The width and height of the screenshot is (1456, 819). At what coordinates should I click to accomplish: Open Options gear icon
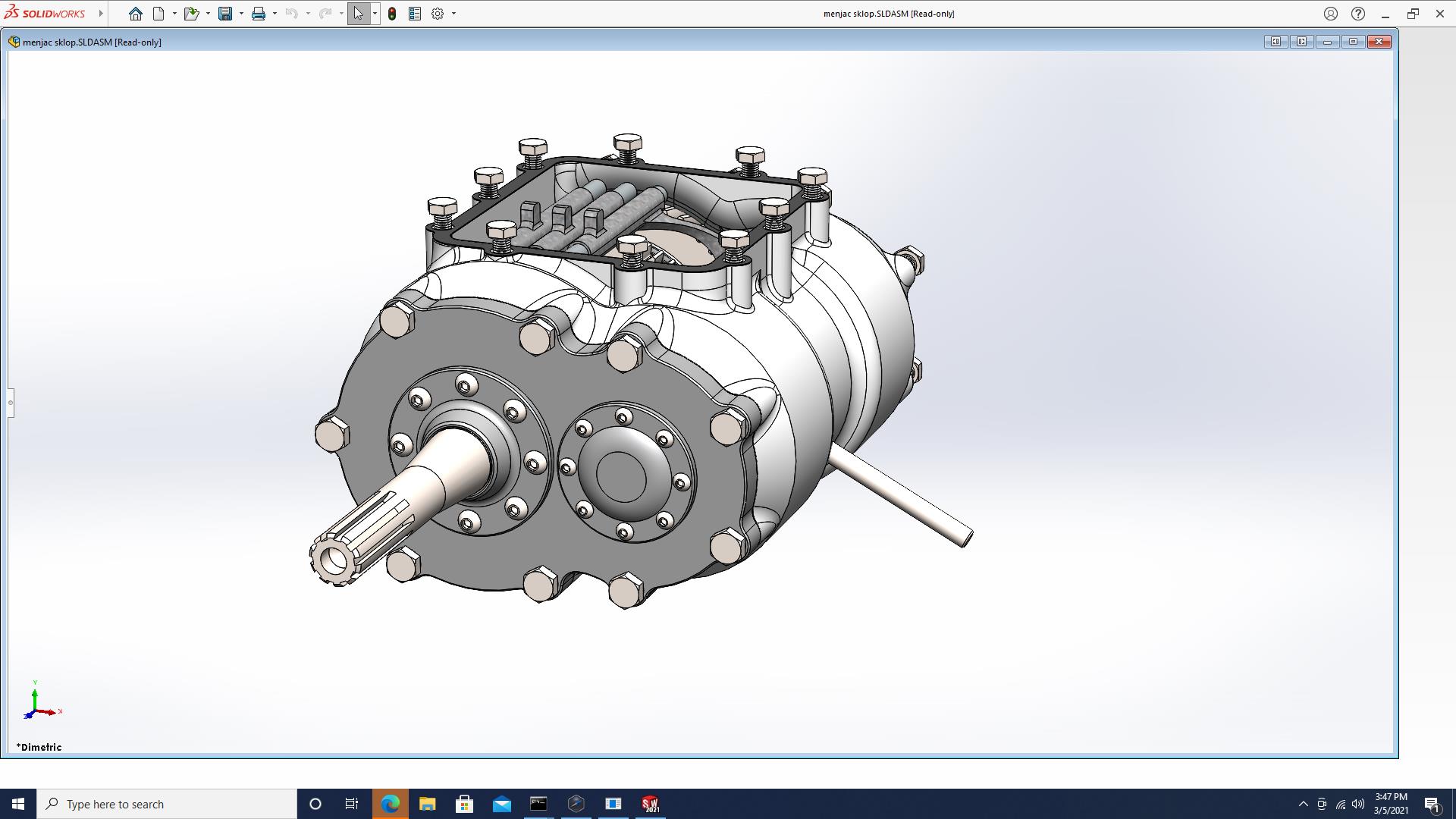pos(438,14)
